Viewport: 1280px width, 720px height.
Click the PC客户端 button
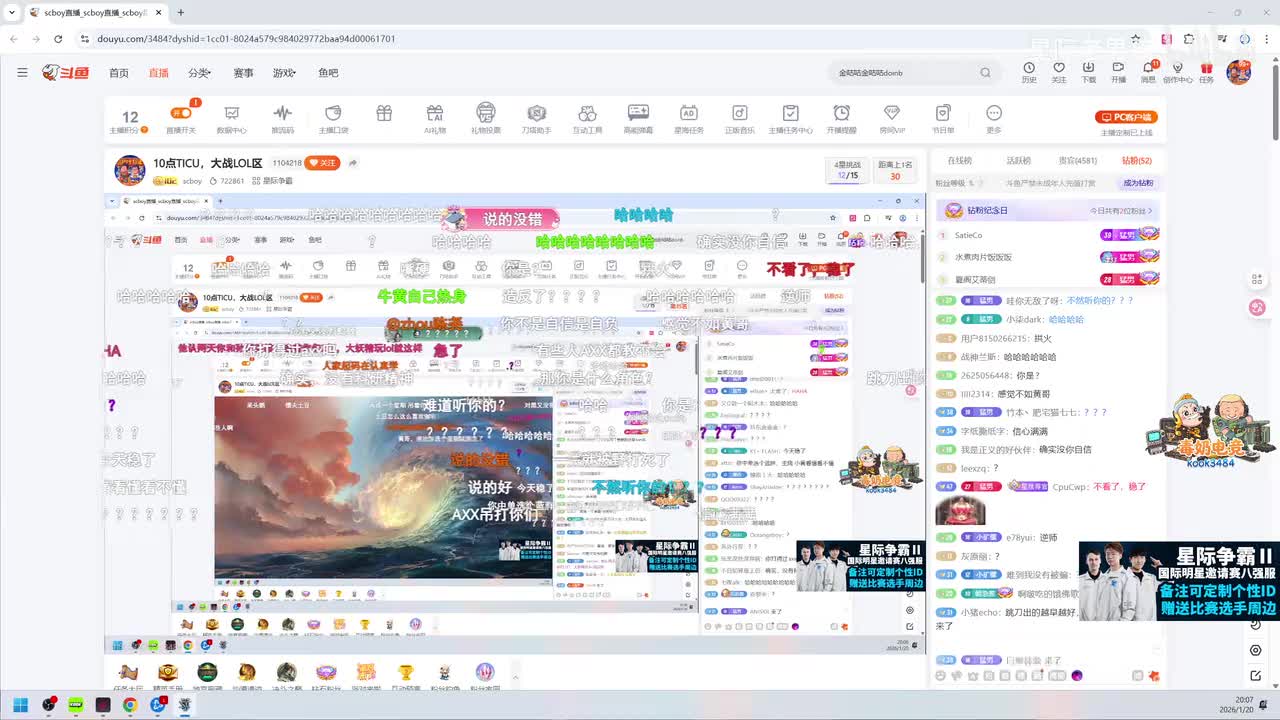pyautogui.click(x=1126, y=117)
